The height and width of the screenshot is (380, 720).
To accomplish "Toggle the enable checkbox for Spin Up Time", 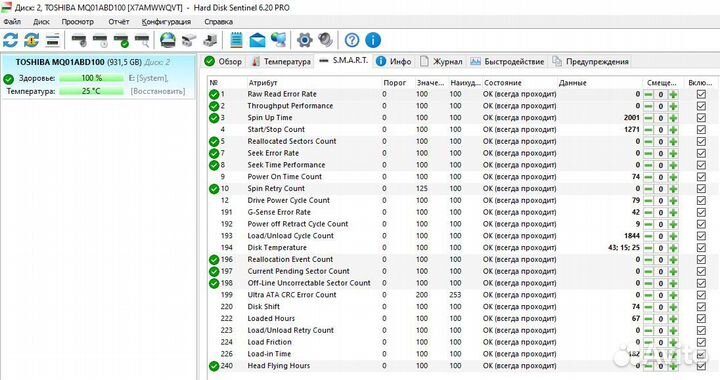I will click(701, 118).
